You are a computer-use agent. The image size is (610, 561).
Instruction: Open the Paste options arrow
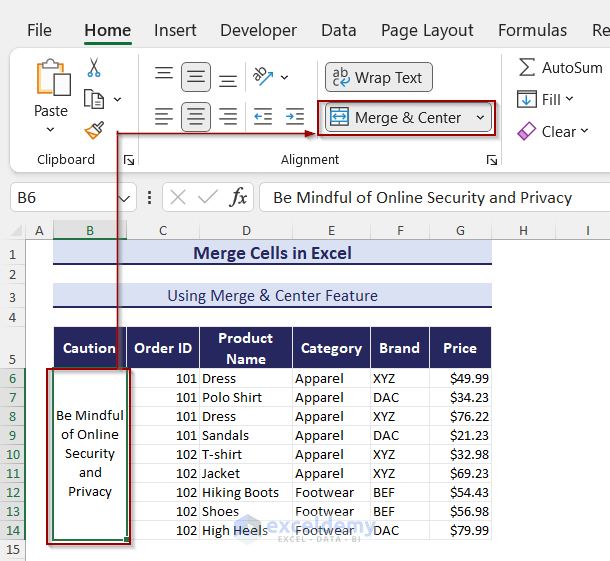51,130
